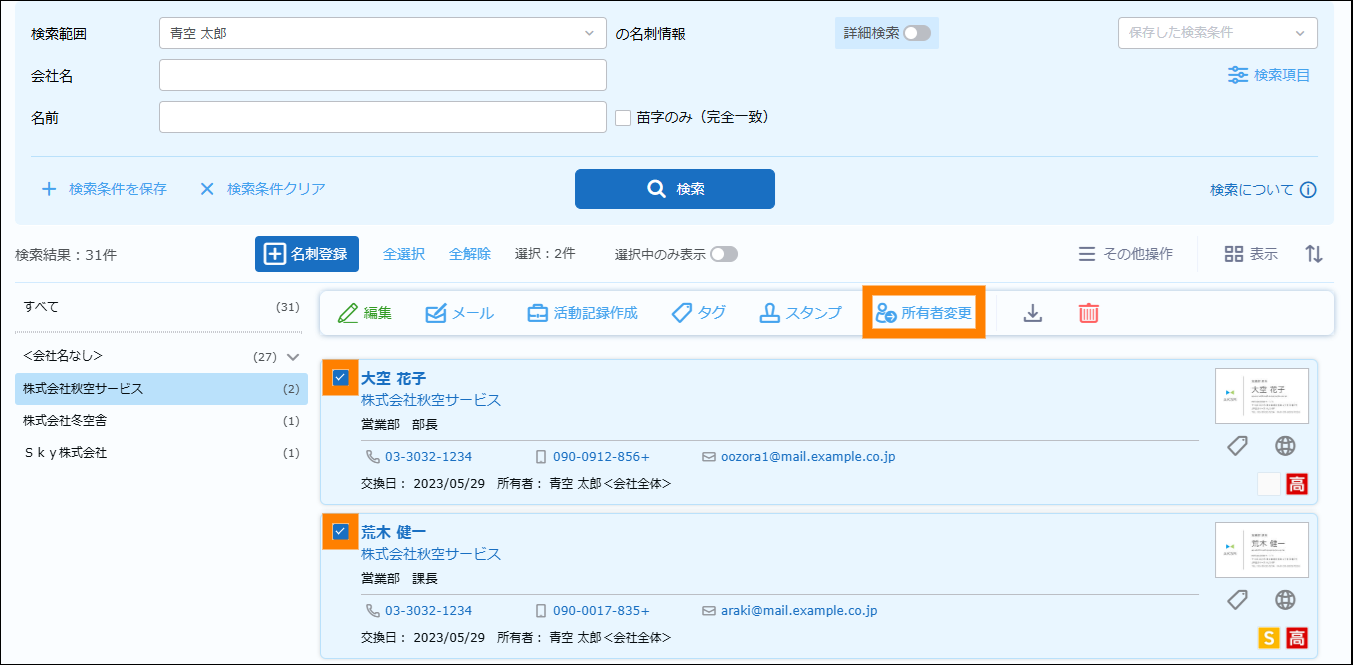The width and height of the screenshot is (1353, 665).
Task: Expand the <会社名なし> group chevron
Action: (x=293, y=357)
